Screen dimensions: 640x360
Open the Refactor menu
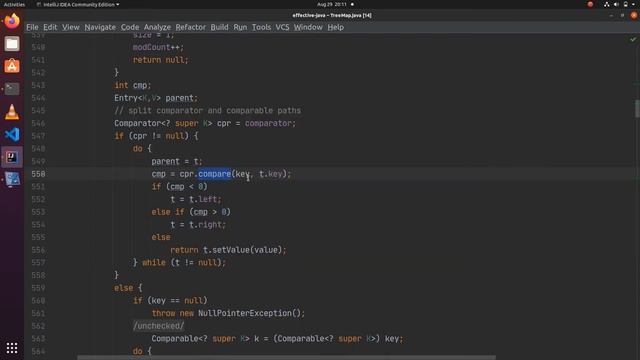pos(191,27)
